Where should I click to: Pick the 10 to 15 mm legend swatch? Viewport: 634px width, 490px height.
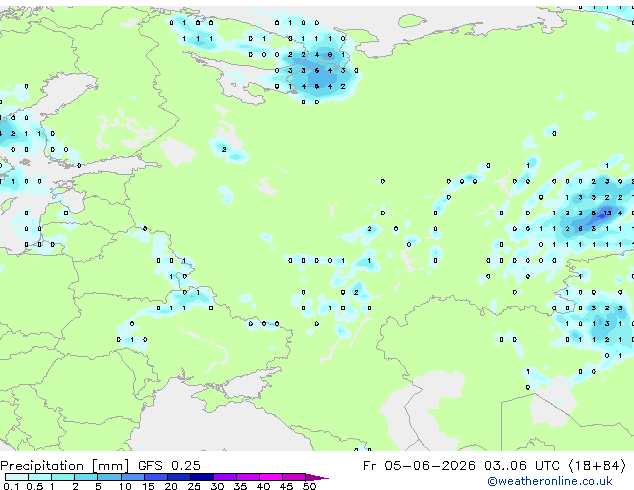point(132,477)
